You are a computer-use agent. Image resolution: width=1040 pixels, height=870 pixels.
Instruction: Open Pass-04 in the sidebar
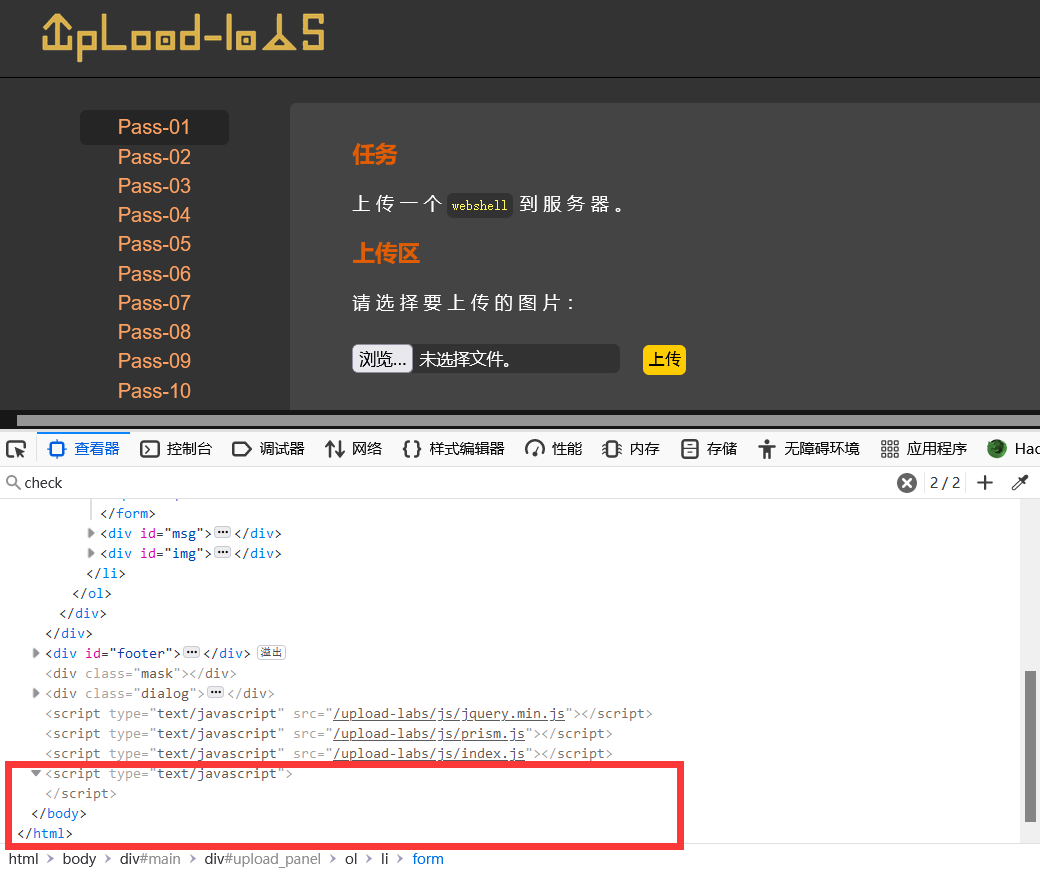tap(154, 215)
